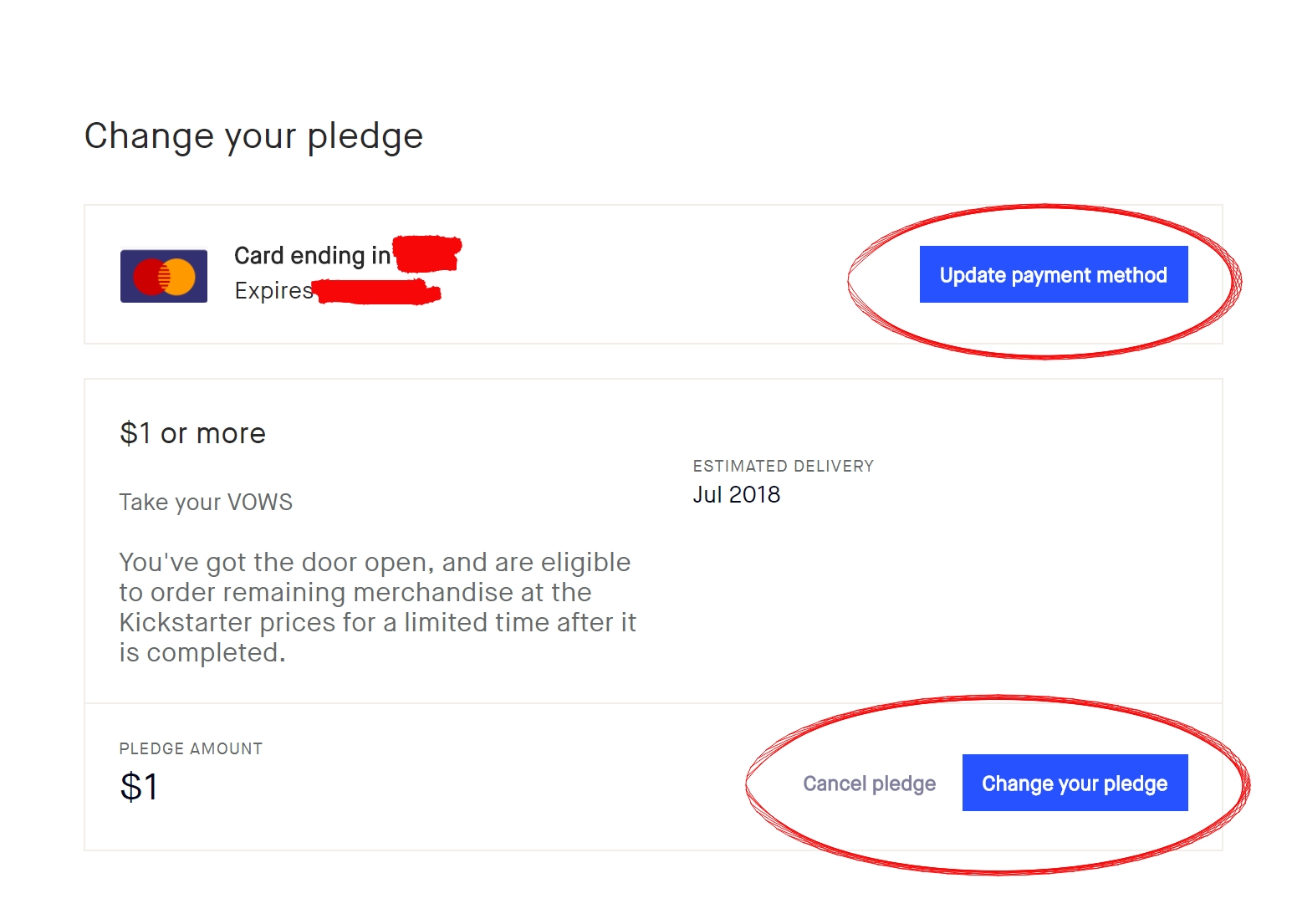Click the Card ending in text
Image resolution: width=1292 pixels, height=924 pixels.
click(x=312, y=255)
